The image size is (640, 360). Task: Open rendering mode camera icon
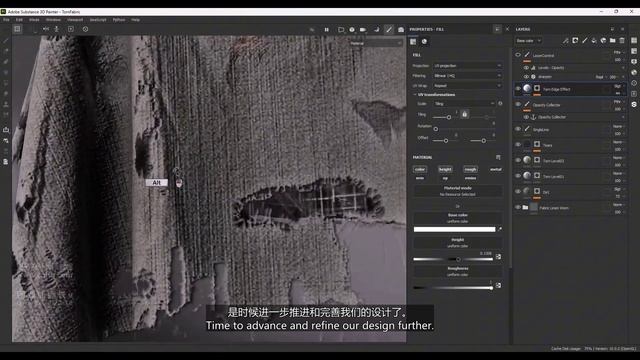point(401,29)
